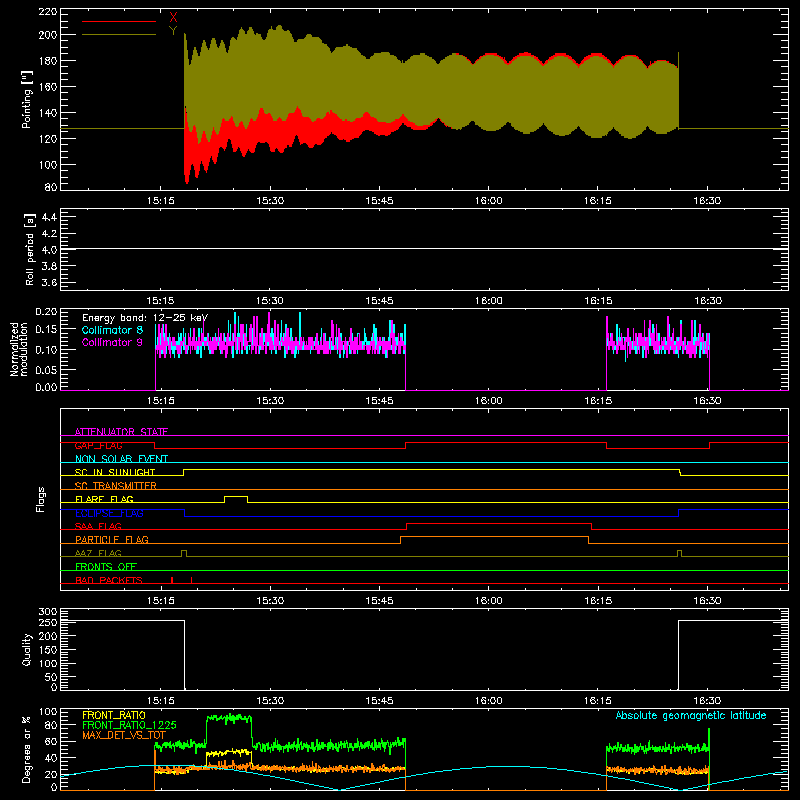This screenshot has width=800, height=800.
Task: Click the blue ECLIPSE_FLAG label
Action: (109, 513)
